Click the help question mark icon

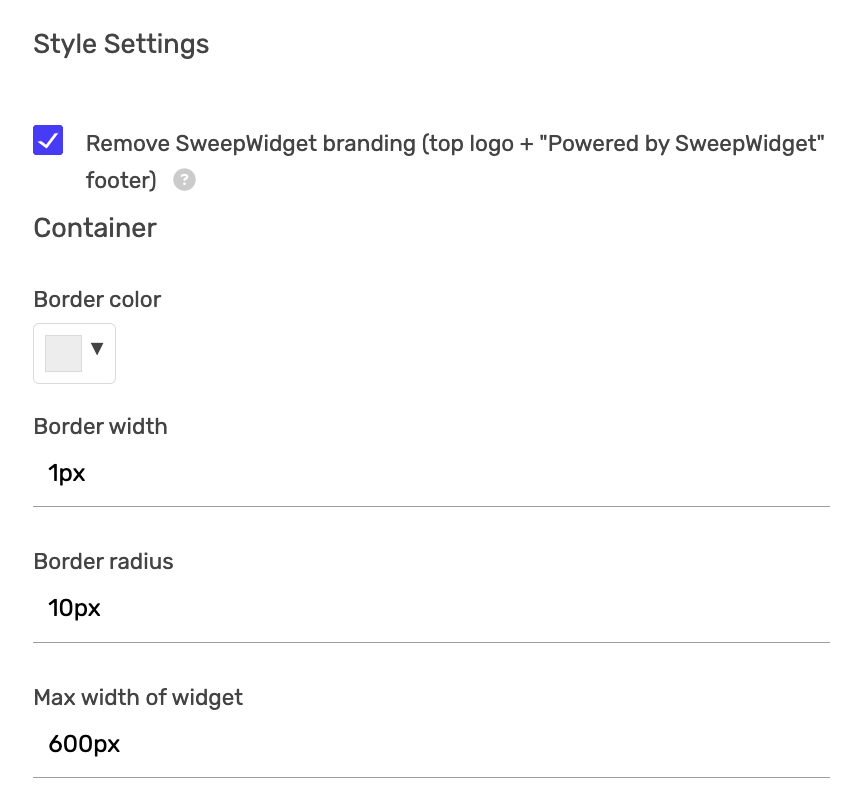tap(184, 180)
